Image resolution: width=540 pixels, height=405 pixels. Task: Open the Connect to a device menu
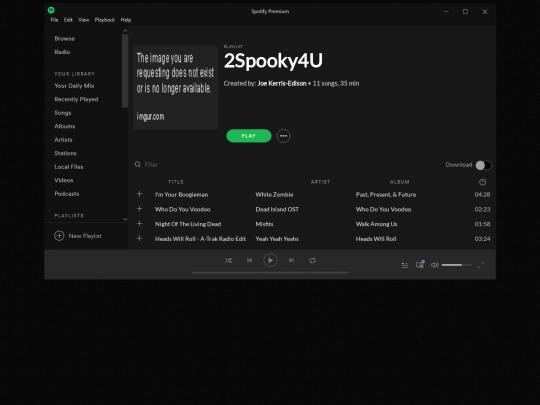click(x=420, y=264)
